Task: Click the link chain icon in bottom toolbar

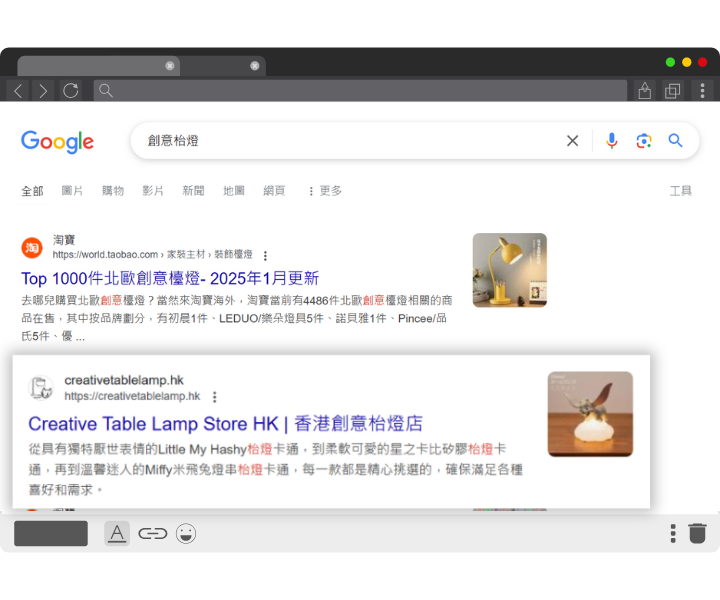Action: pos(152,534)
